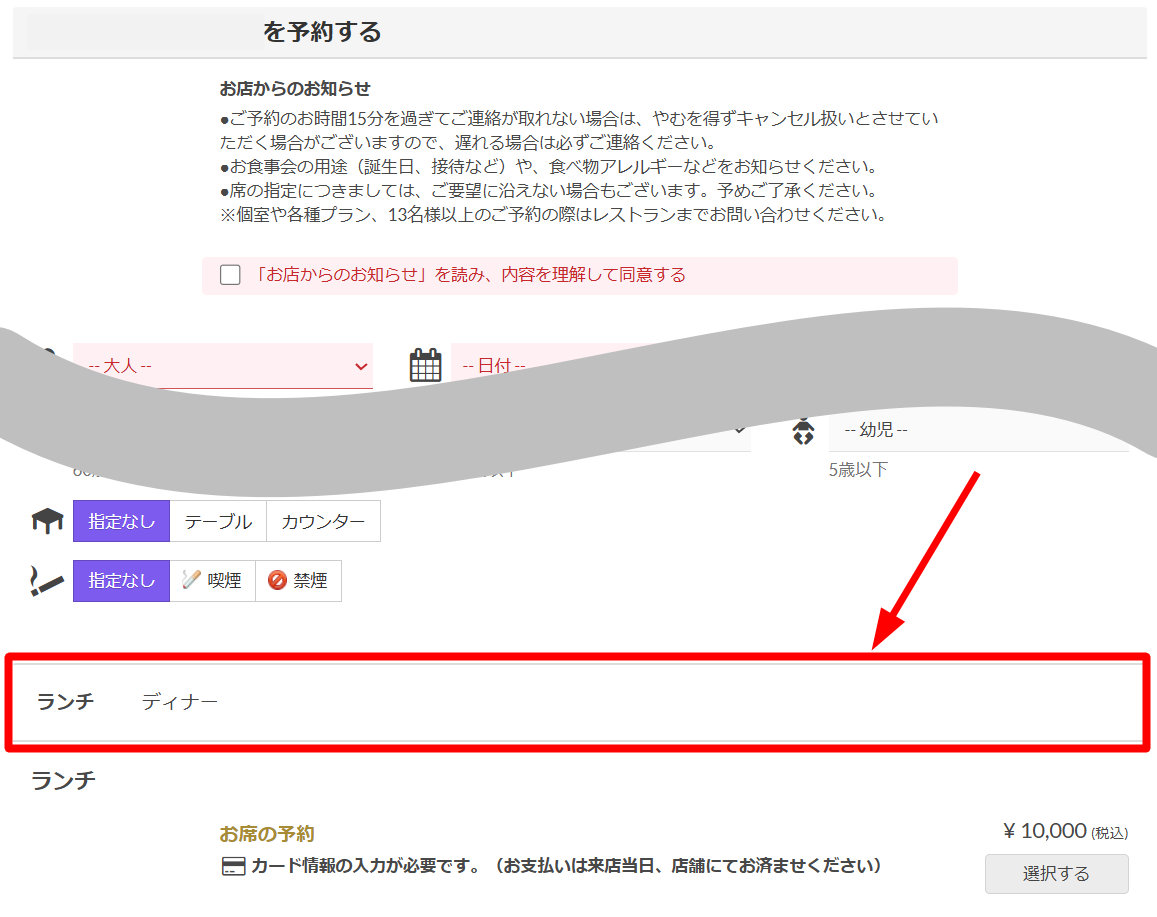This screenshot has width=1157, height=917.
Task: Choose the 喫煙 smoking option
Action: (213, 581)
